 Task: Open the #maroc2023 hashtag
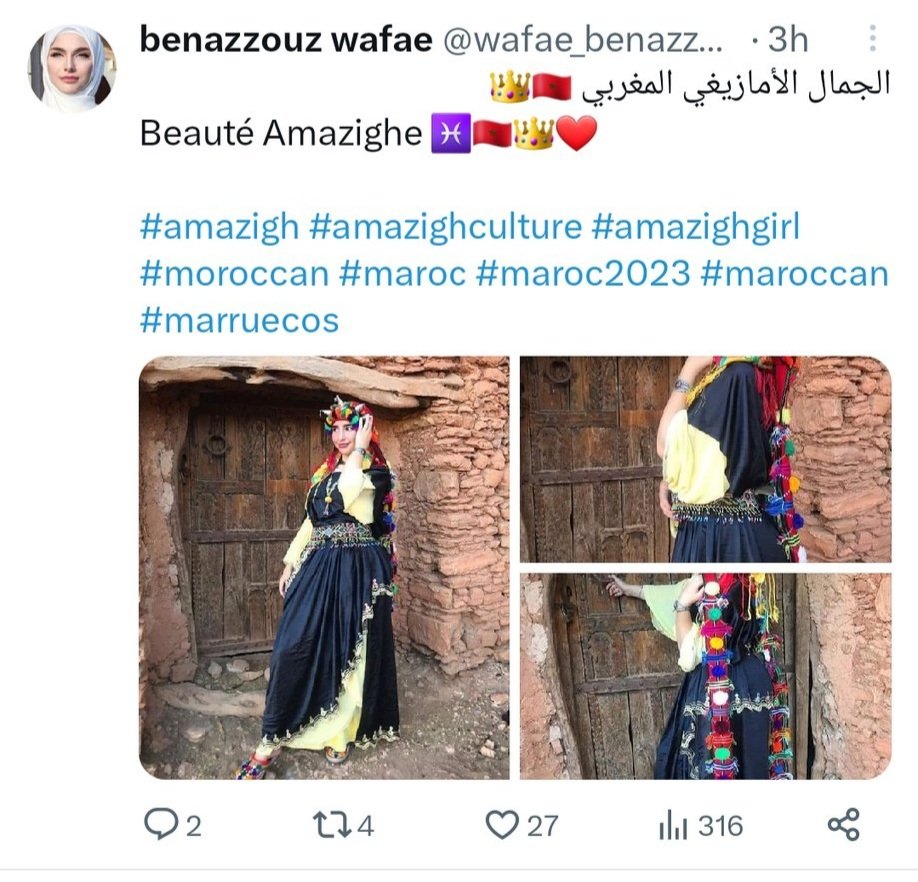click(x=583, y=273)
